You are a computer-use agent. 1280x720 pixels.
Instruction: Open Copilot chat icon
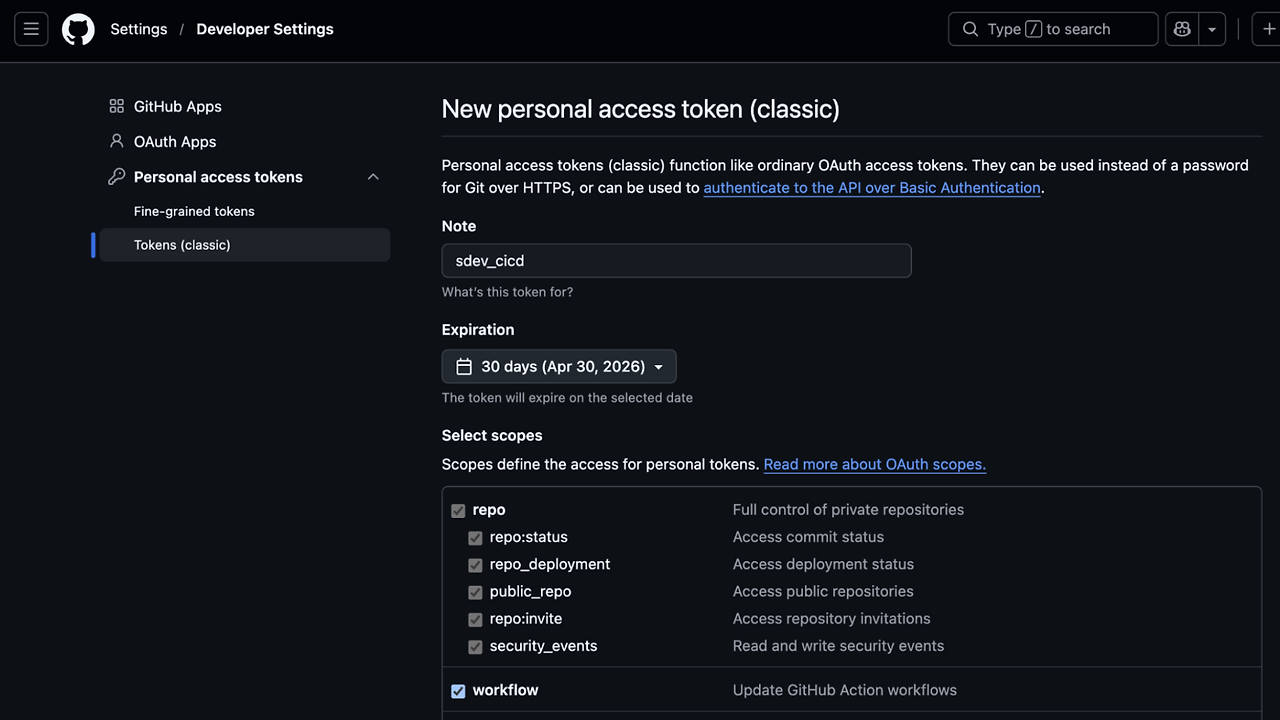click(1182, 29)
